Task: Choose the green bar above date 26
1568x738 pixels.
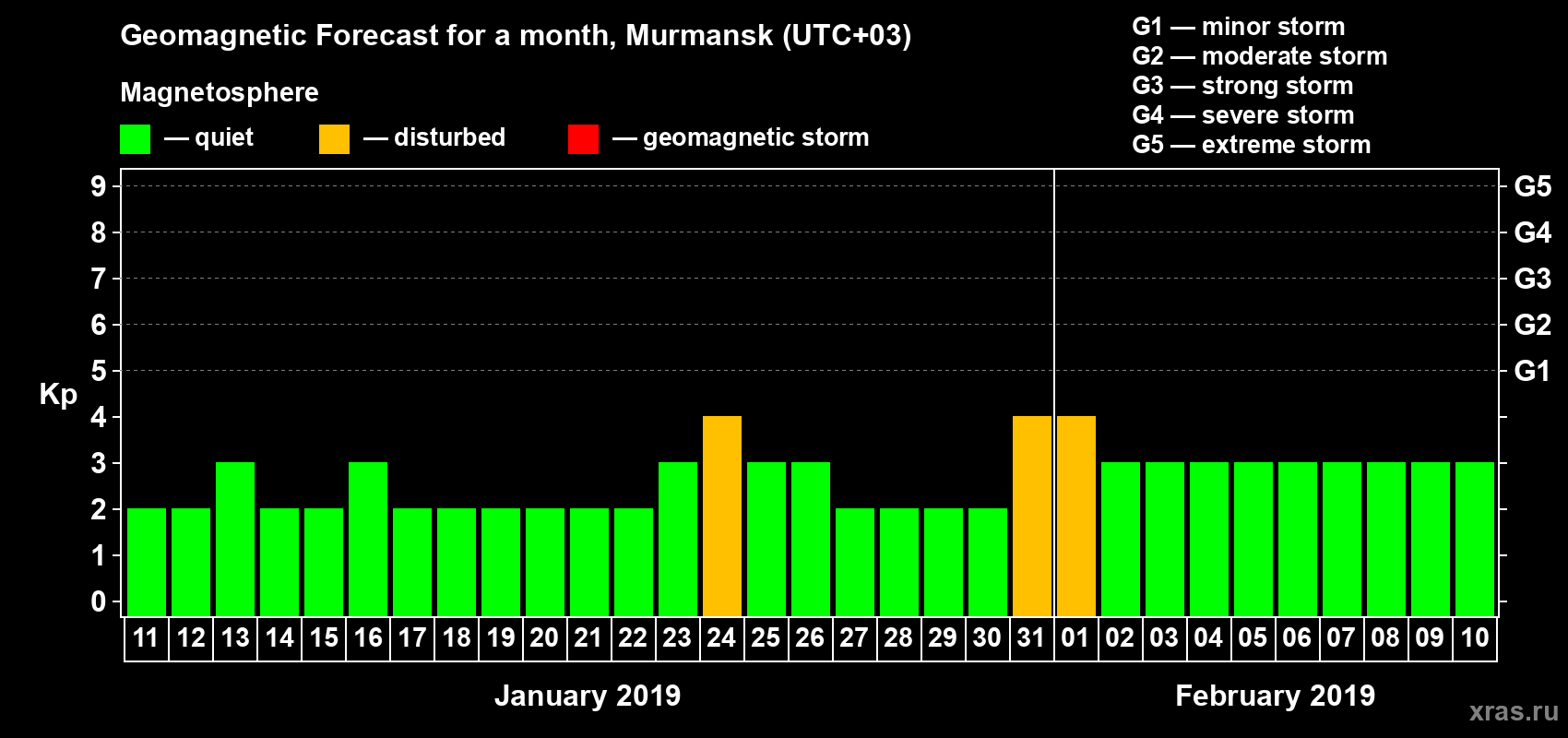Action: (x=811, y=540)
